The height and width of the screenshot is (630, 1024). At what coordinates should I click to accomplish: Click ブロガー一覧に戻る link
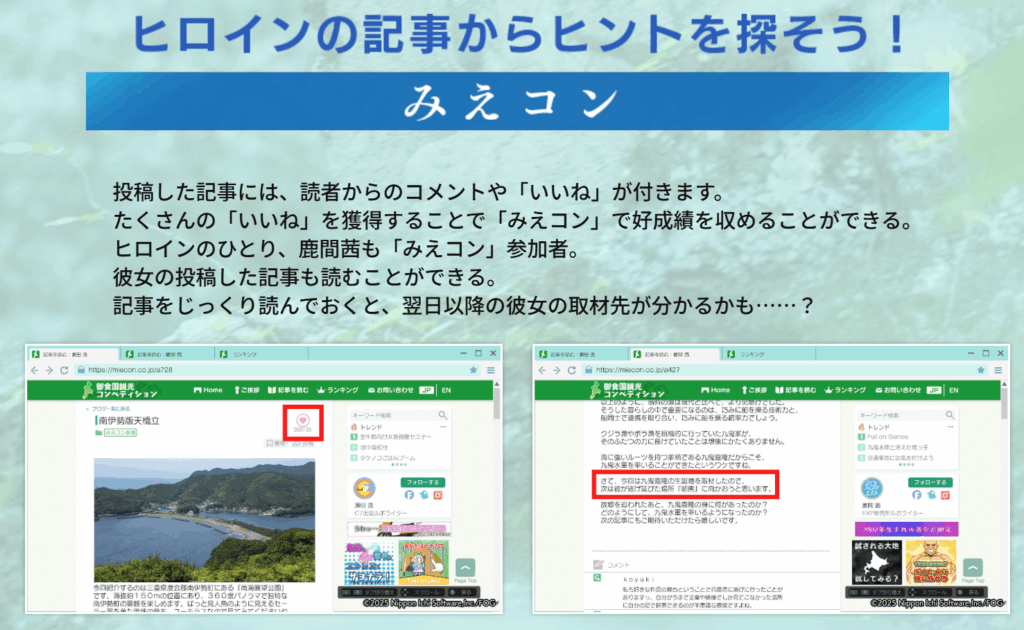pyautogui.click(x=108, y=409)
